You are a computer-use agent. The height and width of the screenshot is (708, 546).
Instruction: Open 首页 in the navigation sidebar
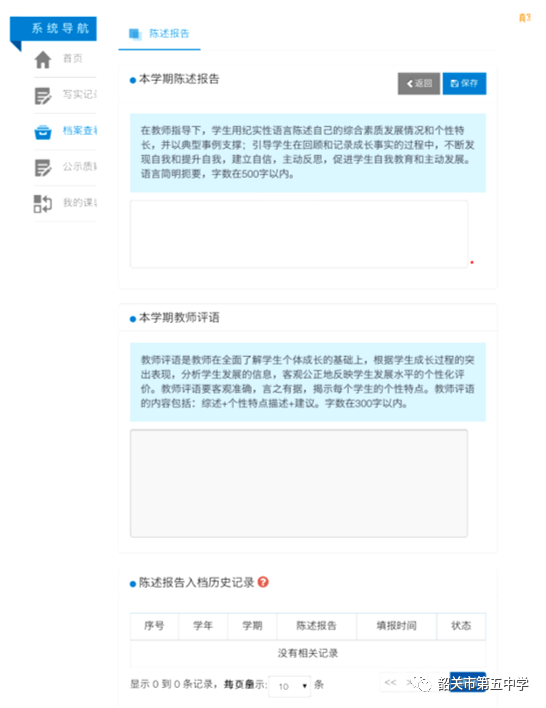tap(72, 58)
